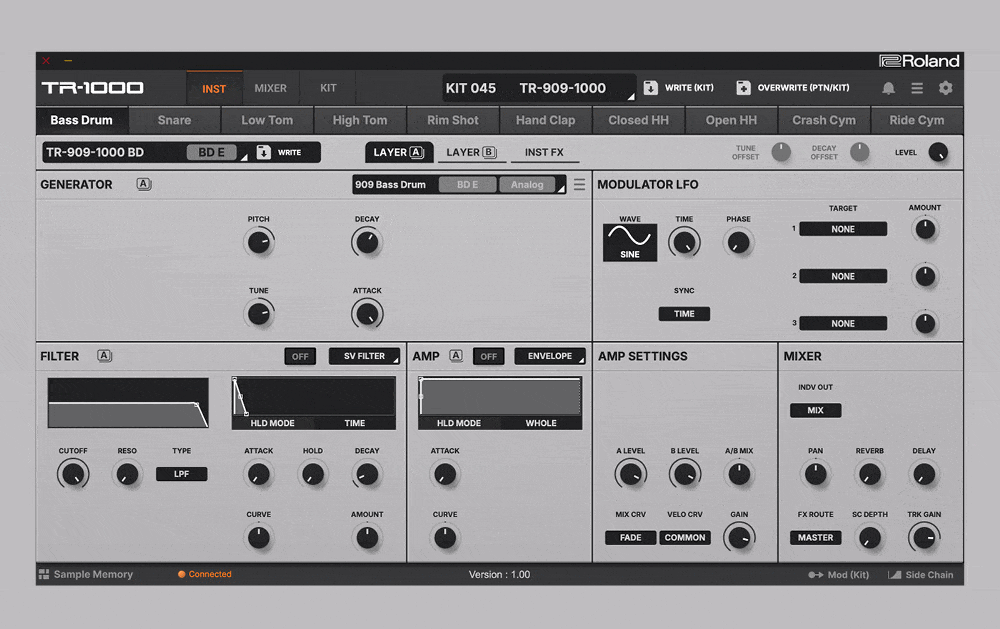Click the Side Chain icon in the status bar

pos(894,575)
